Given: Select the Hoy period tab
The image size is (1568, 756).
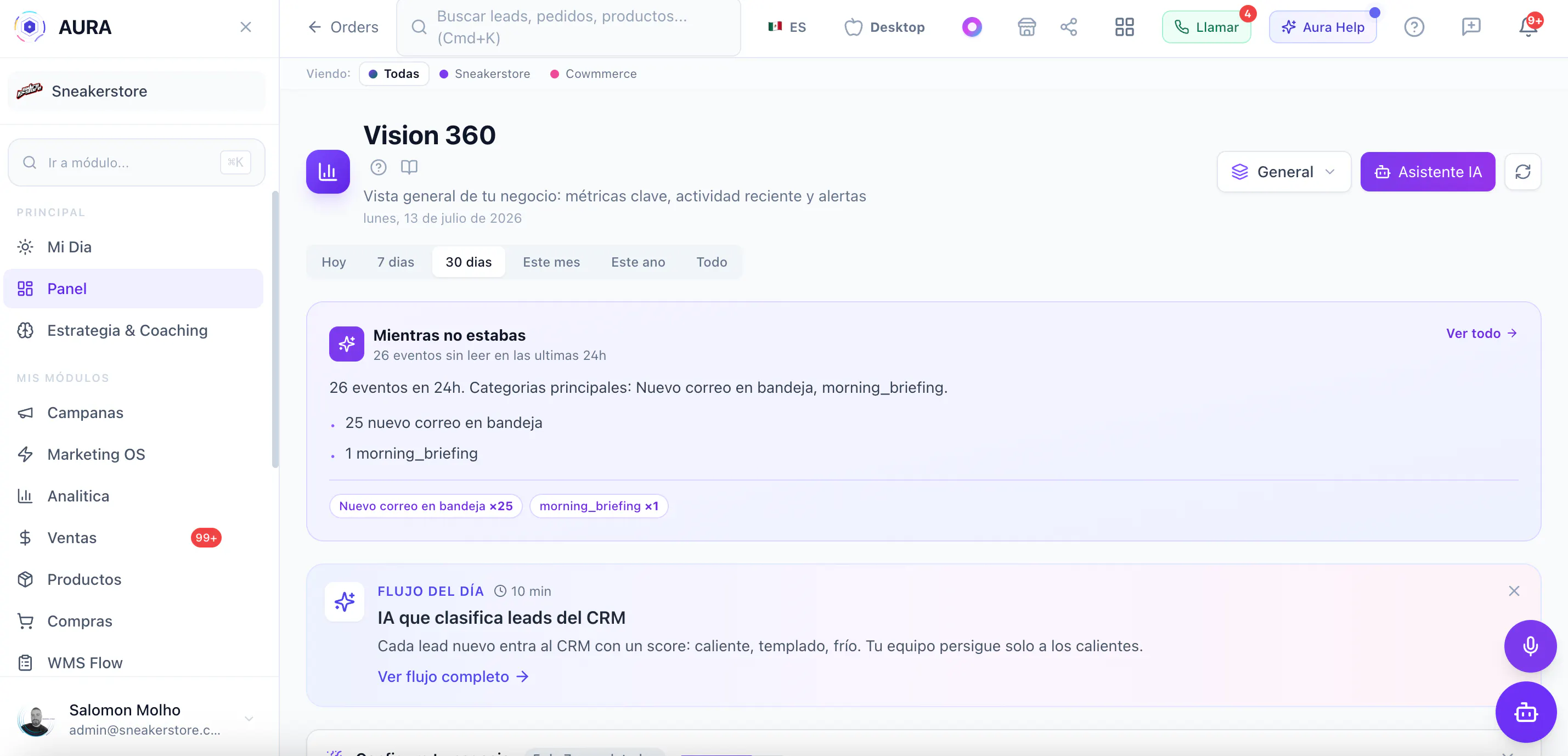Looking at the screenshot, I should tap(334, 262).
